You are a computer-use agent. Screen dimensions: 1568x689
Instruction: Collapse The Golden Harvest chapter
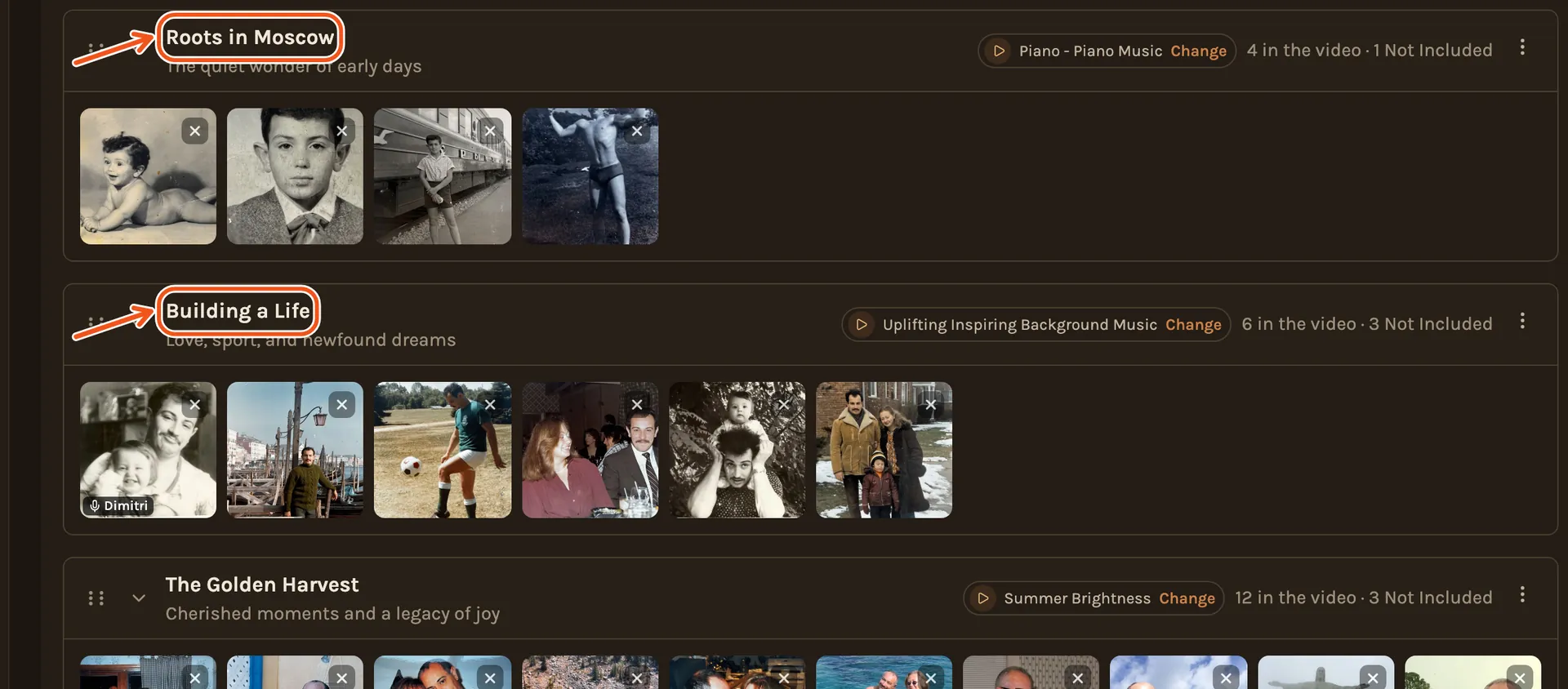tap(139, 598)
